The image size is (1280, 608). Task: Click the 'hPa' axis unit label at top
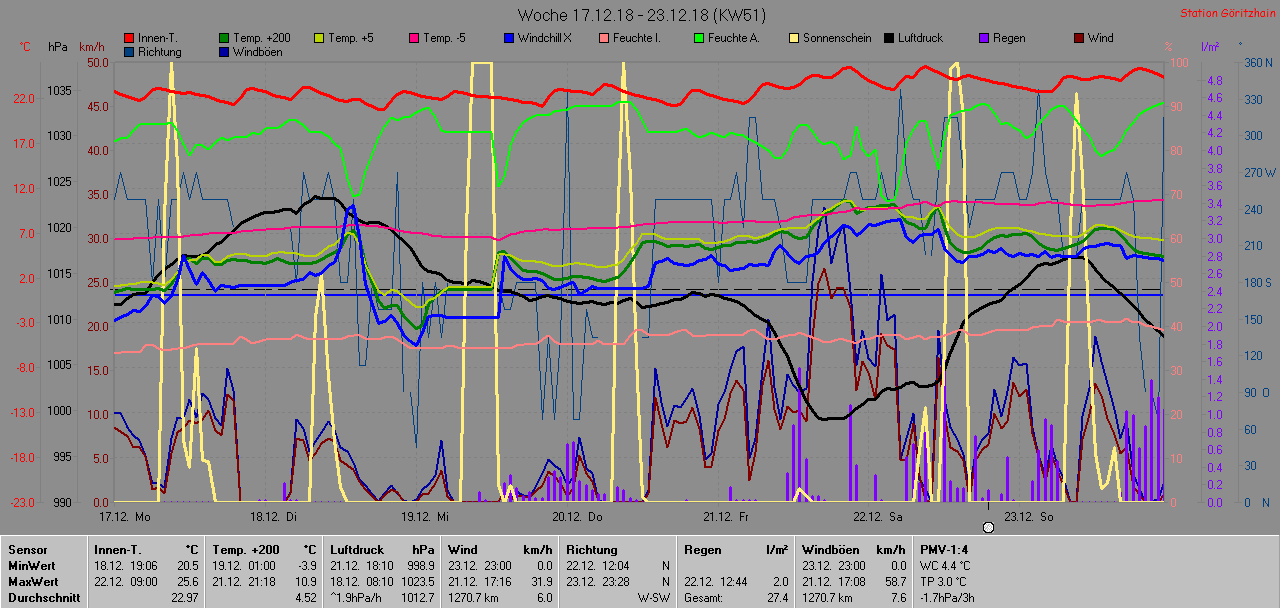(57, 47)
